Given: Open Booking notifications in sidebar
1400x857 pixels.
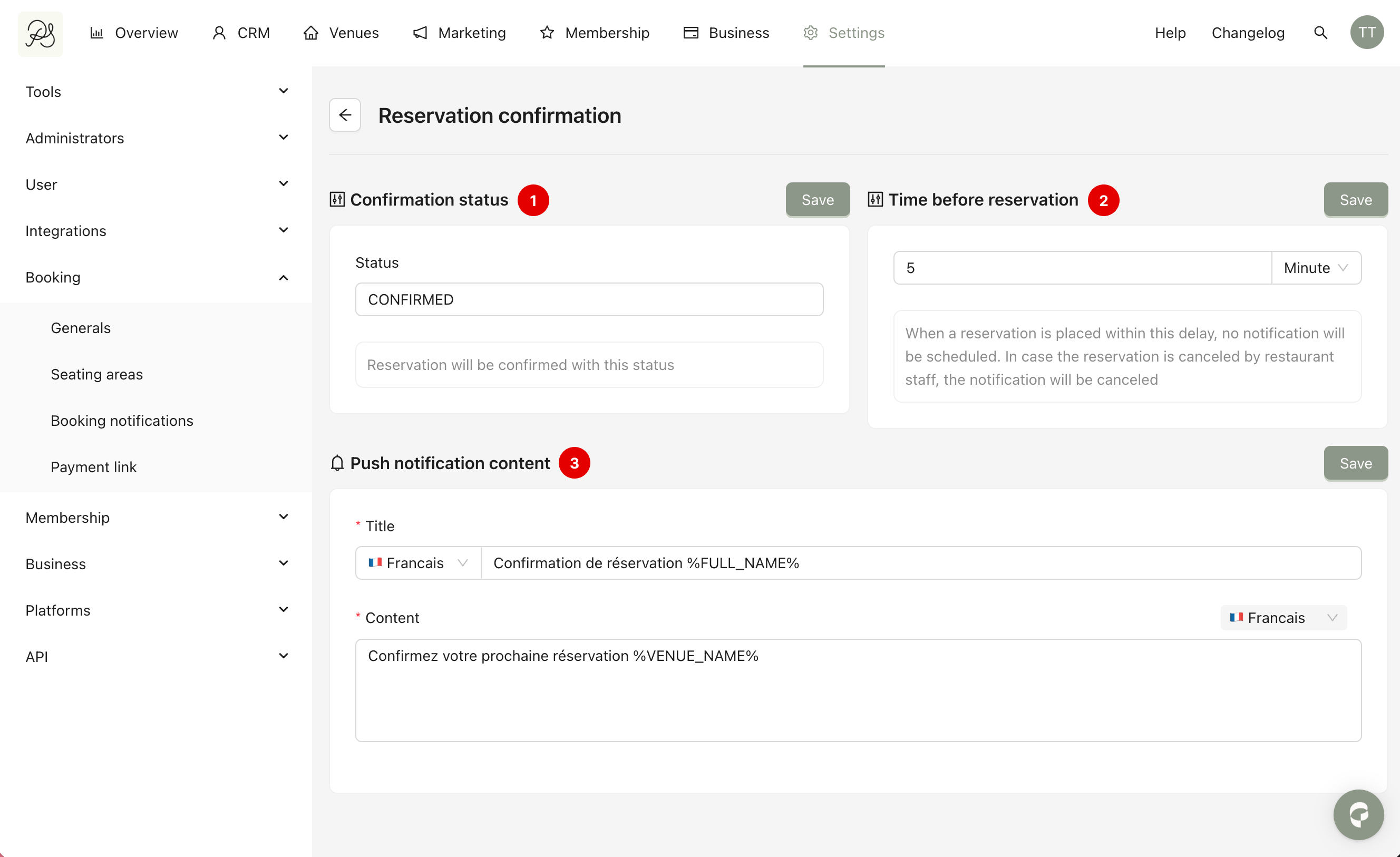Looking at the screenshot, I should coord(122,421).
